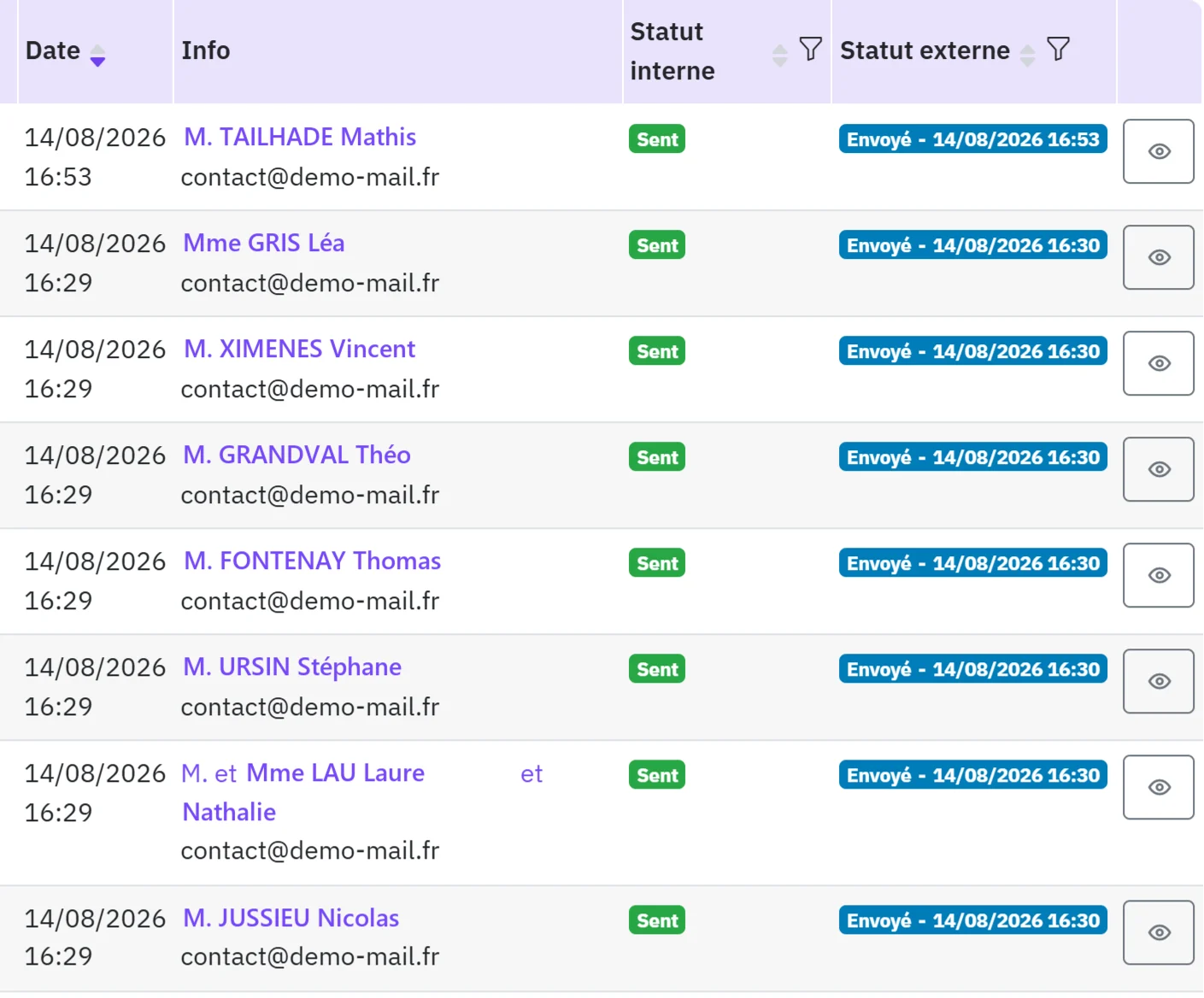Click email under M. GRANDVAL Théo
Screen dimensions: 1204x998
(310, 495)
